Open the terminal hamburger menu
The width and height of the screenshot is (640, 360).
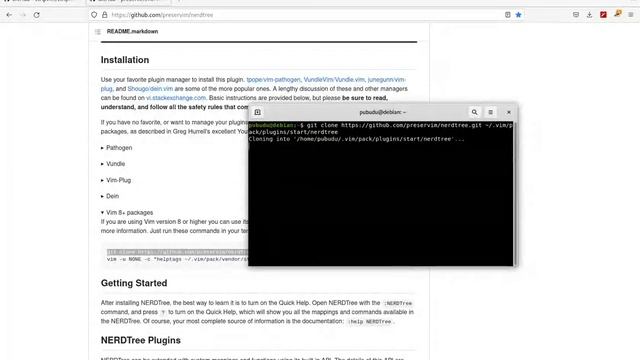491,112
